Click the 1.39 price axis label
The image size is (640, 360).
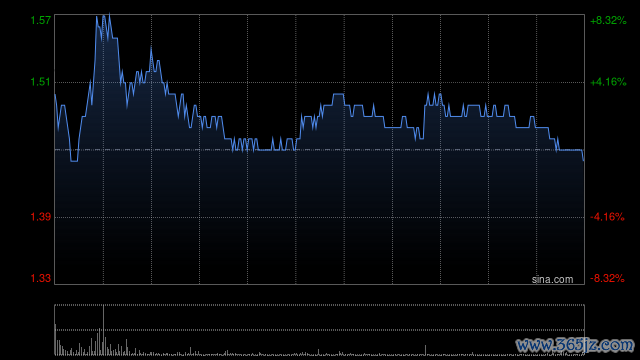[x=41, y=217]
